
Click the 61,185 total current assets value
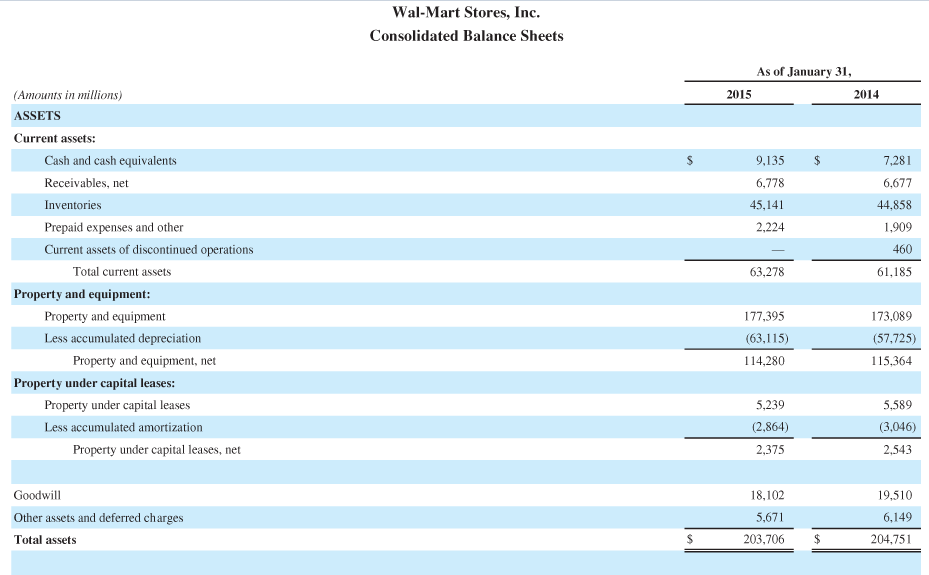coord(894,272)
